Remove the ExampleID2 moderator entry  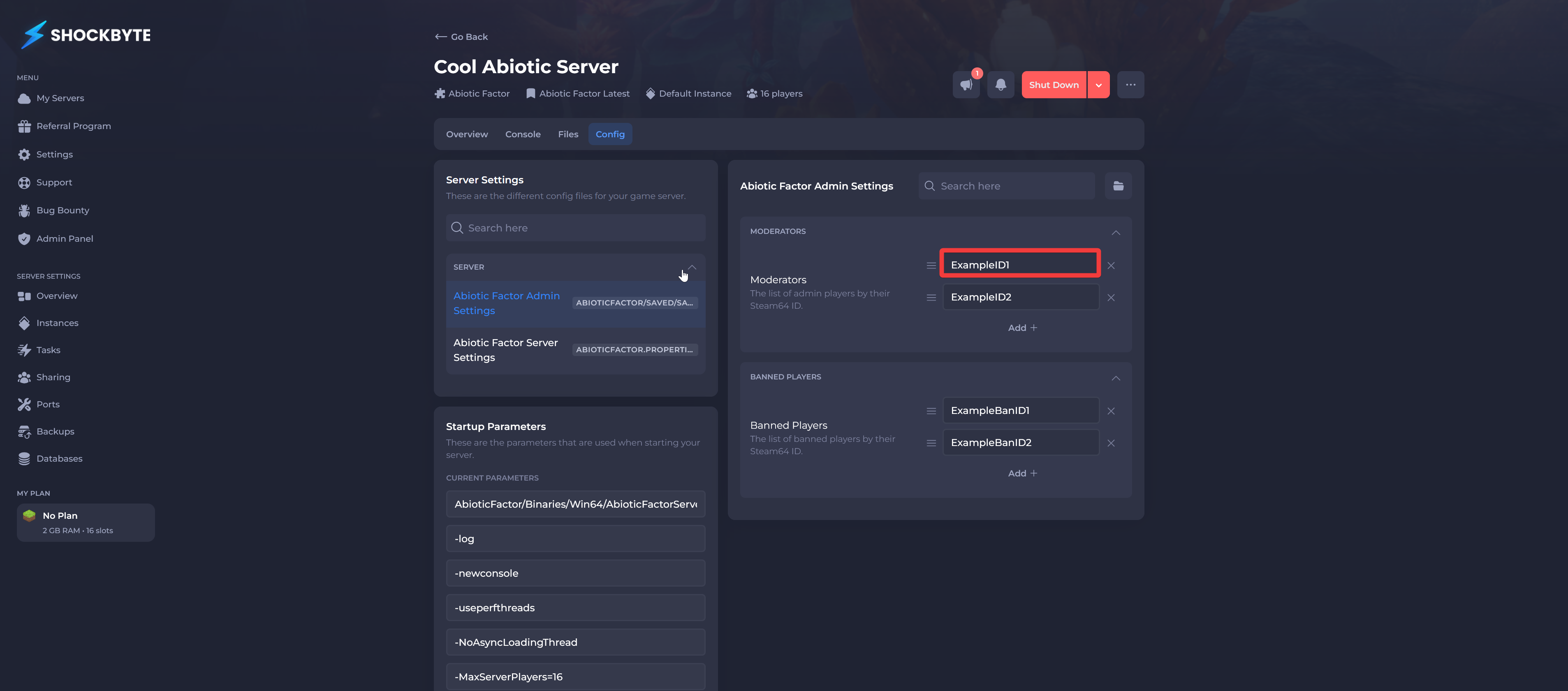[x=1111, y=298]
